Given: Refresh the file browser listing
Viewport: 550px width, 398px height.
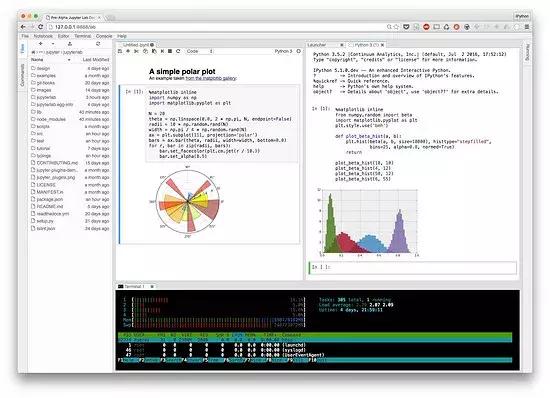Looking at the screenshot, I should coord(98,43).
